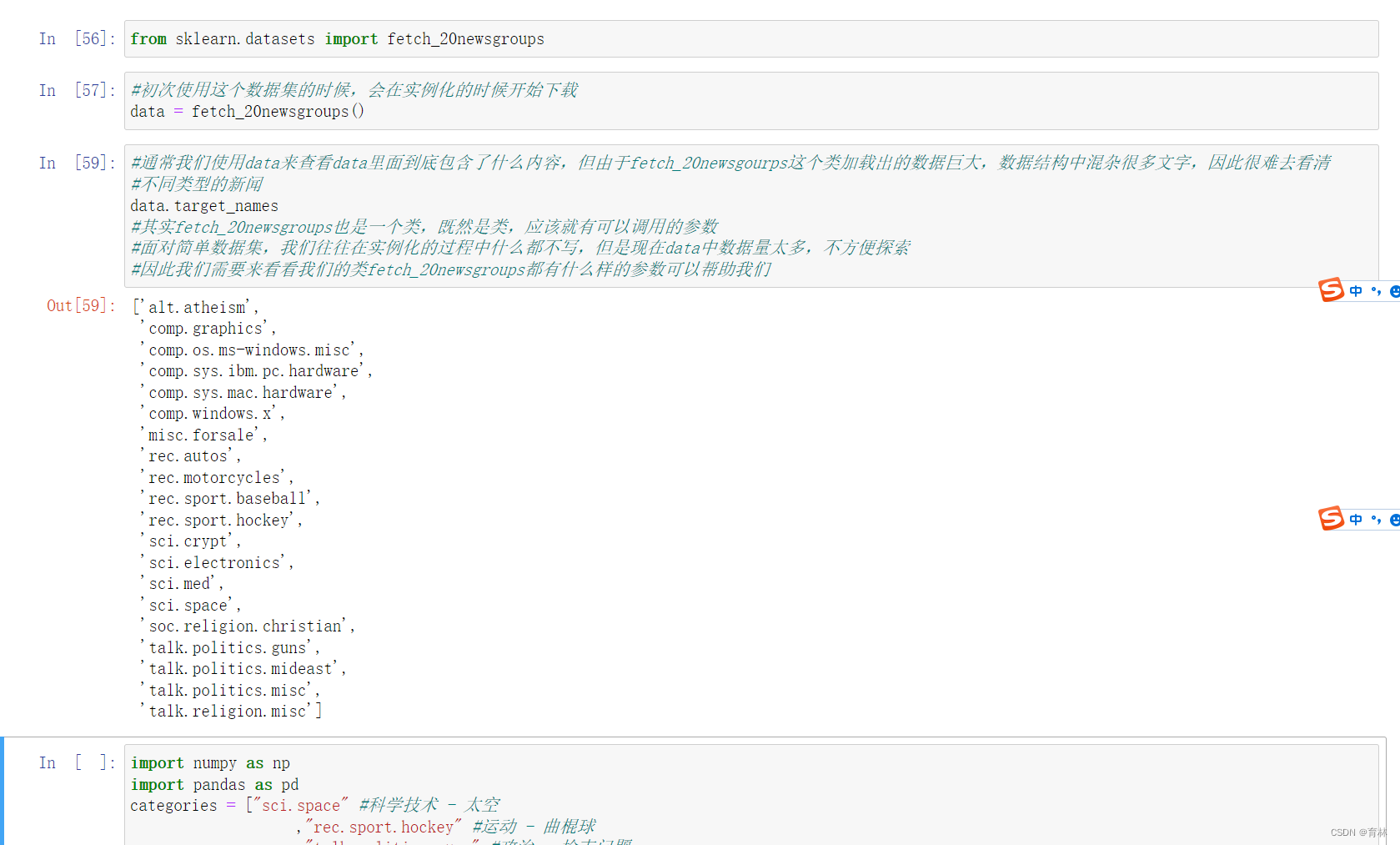The height and width of the screenshot is (845, 1400).
Task: Toggle the punctuation mode icon level with Out[59]
Action: point(1376,291)
